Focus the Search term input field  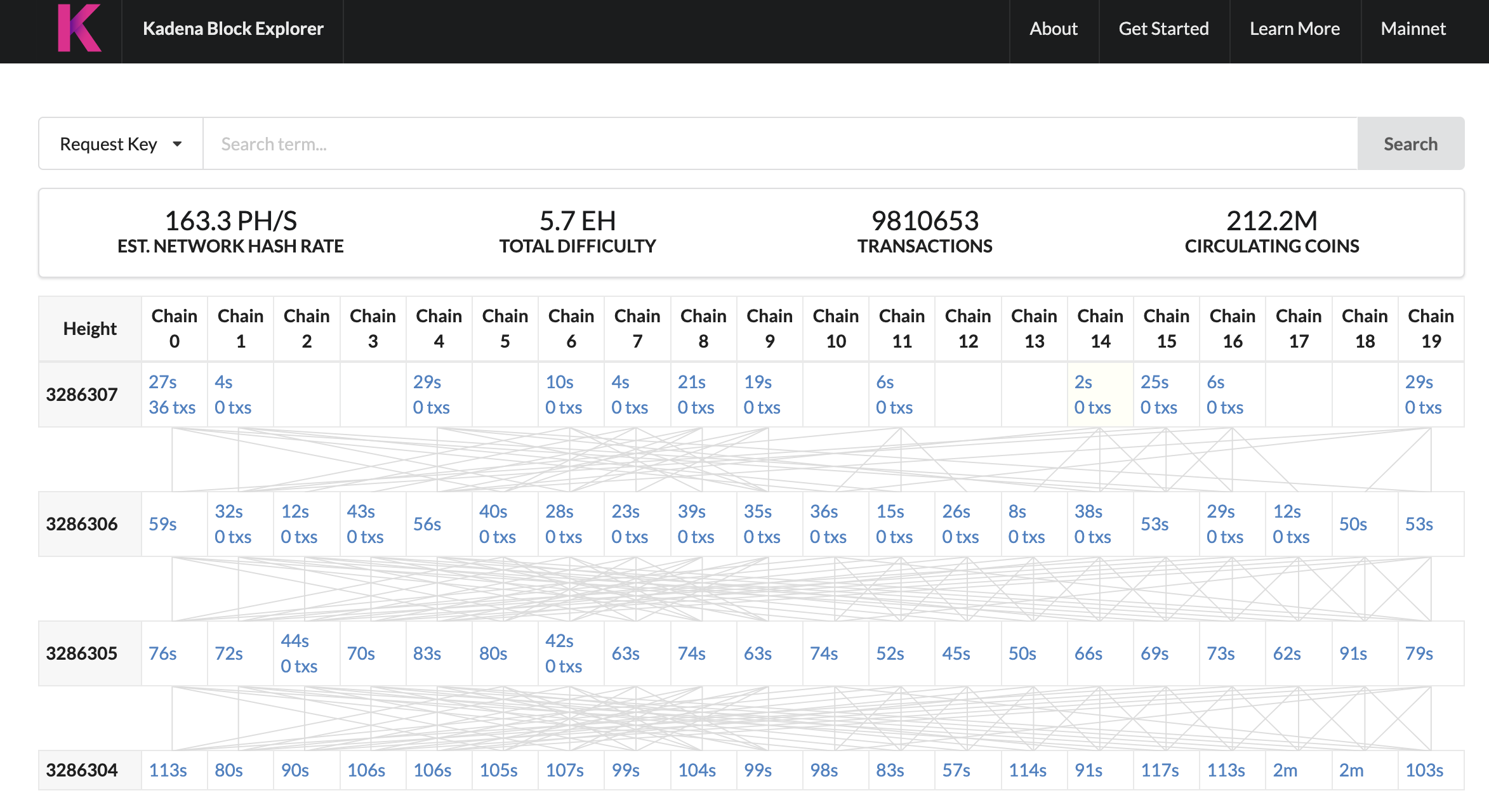(779, 144)
